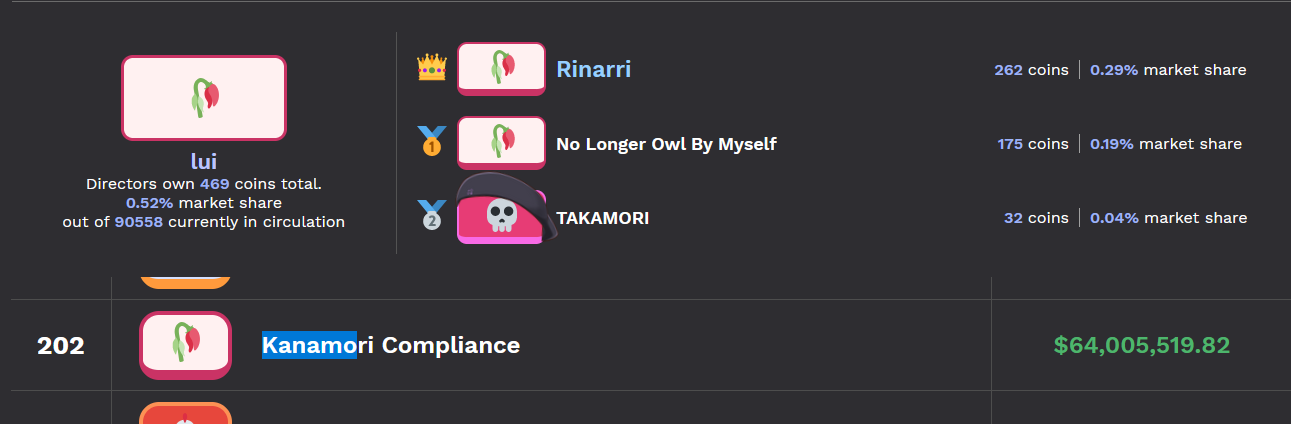
Task: Select the No Longer Owl By Myself name
Action: (666, 144)
